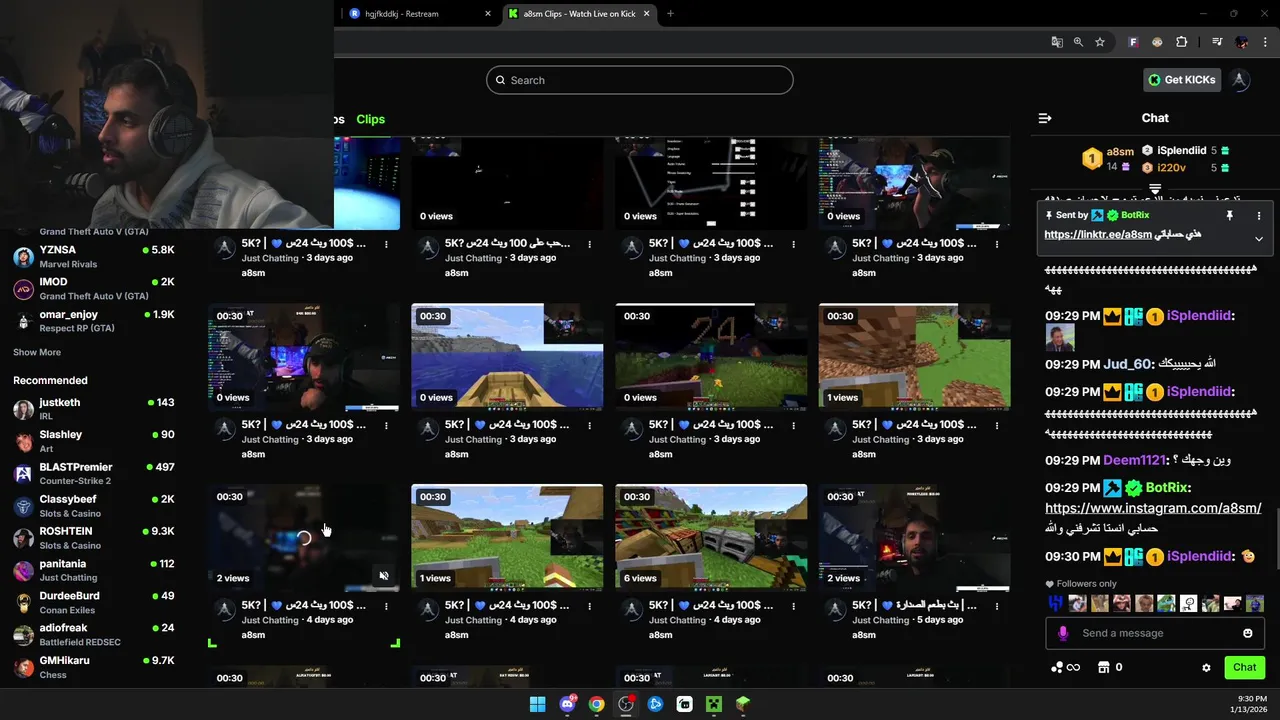Open recommended channel ROSHTEIN

click(94, 538)
